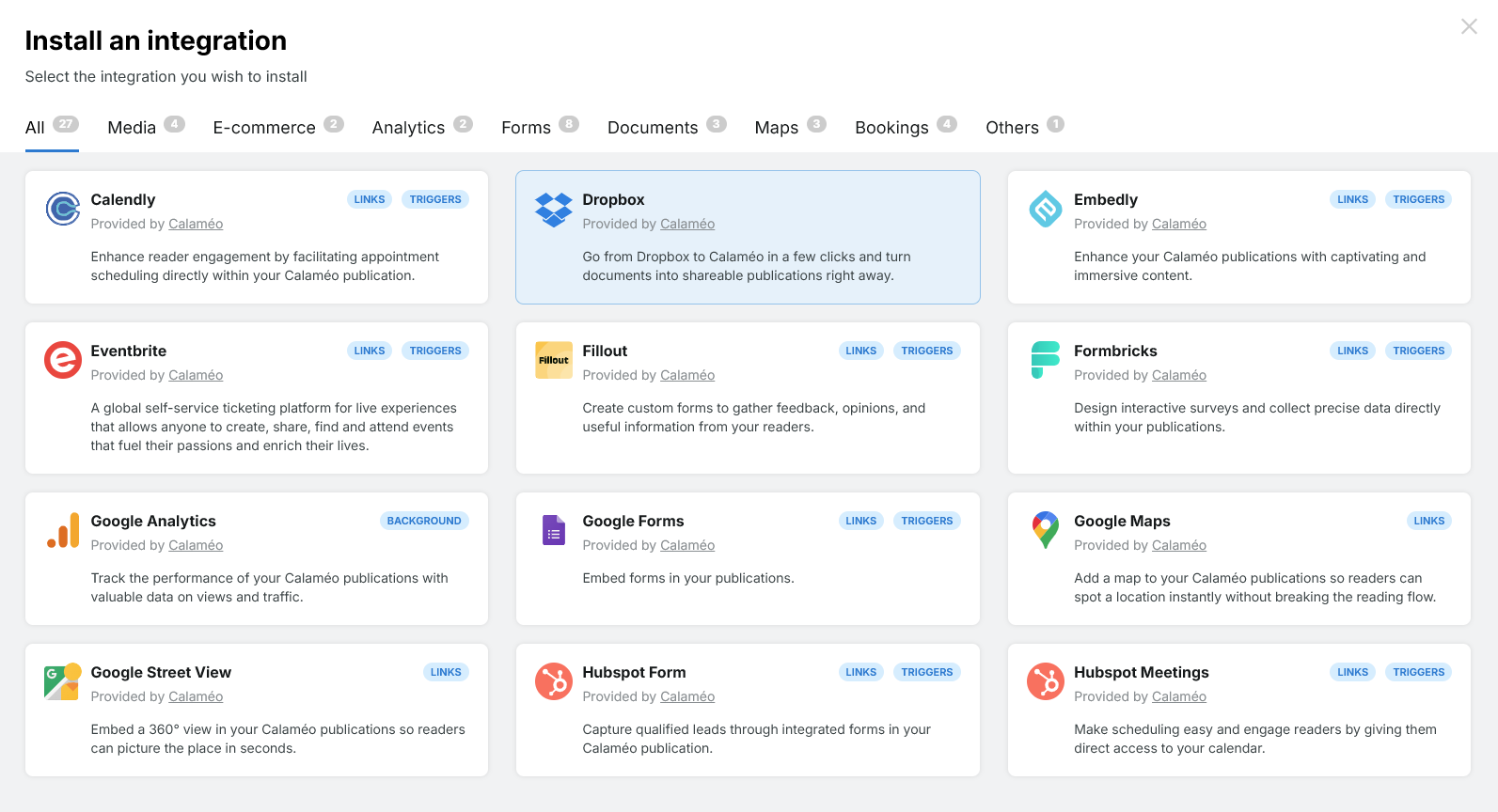Select the Calendly card title

123,199
